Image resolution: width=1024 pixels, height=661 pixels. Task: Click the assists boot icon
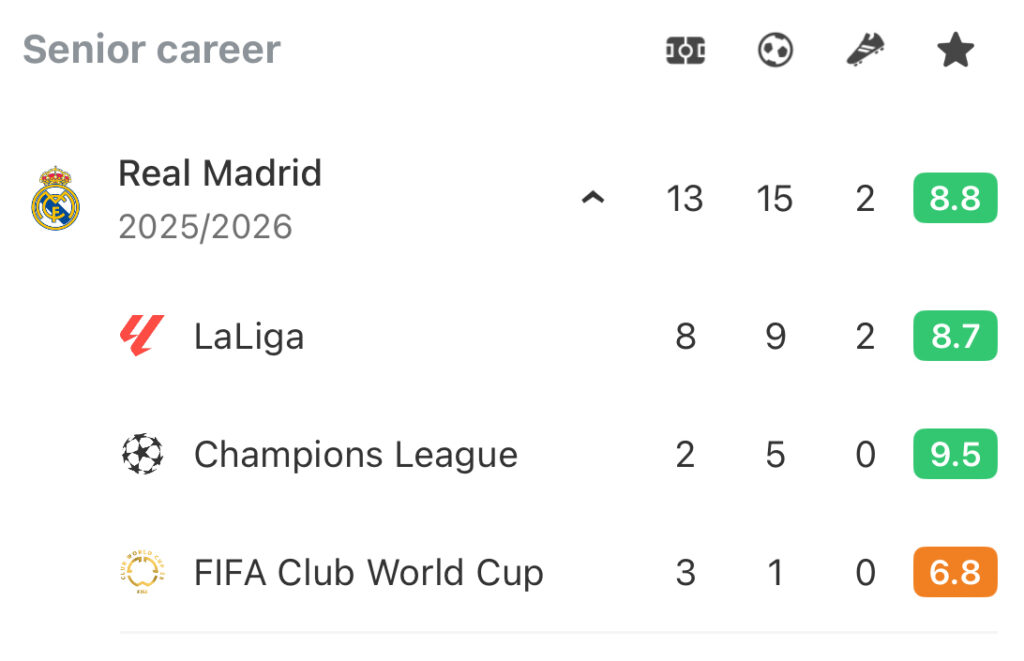[865, 50]
